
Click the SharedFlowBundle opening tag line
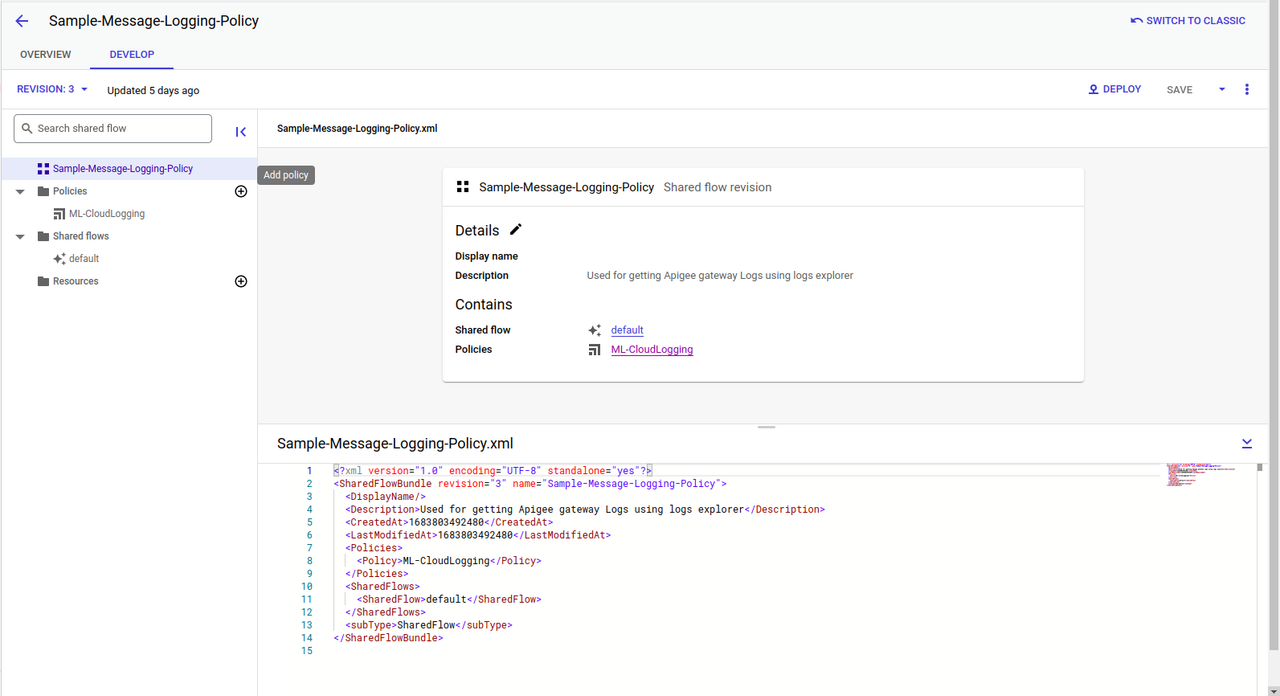pos(530,484)
